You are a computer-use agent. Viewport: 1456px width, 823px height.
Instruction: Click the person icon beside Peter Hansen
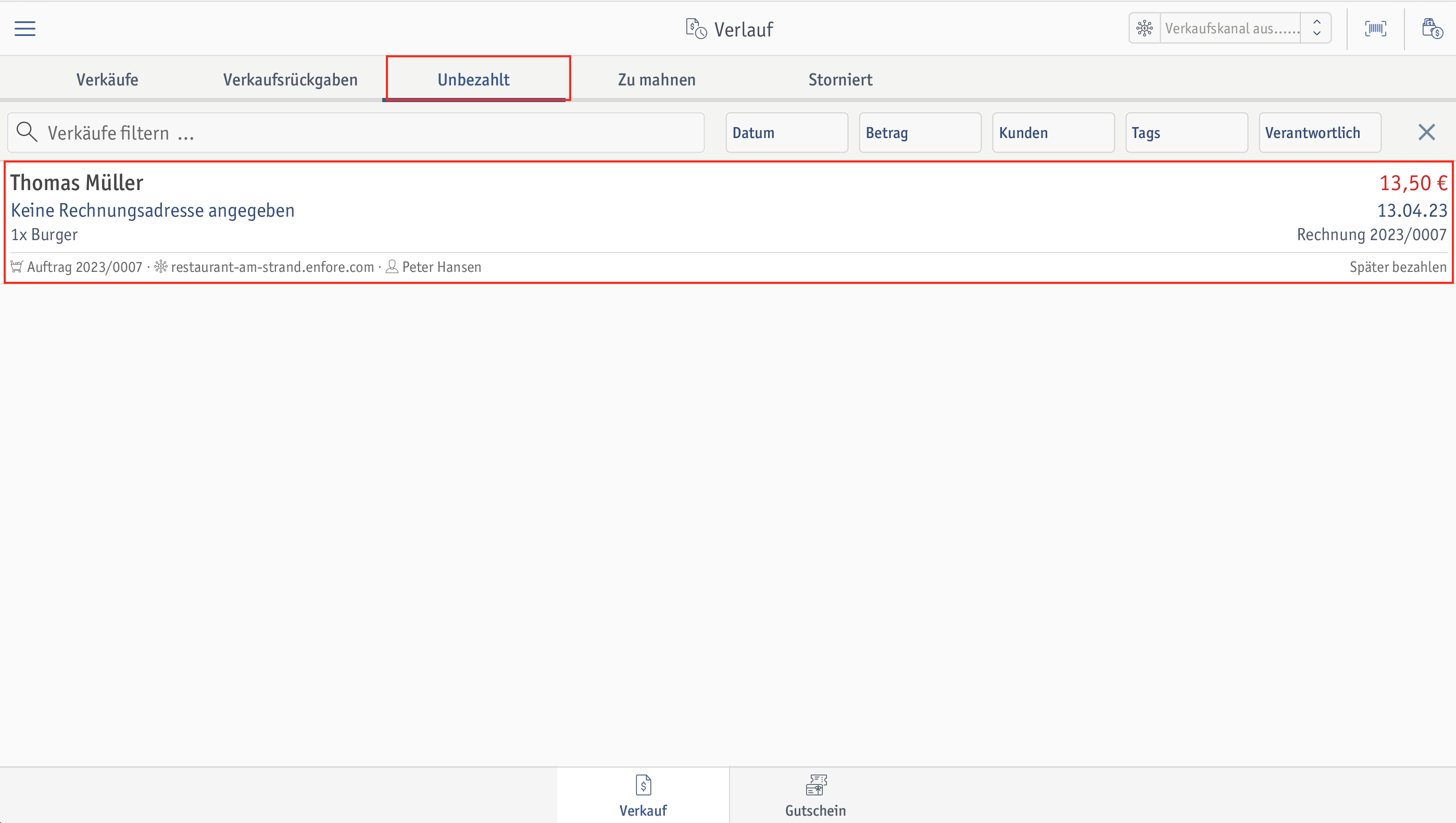pyautogui.click(x=392, y=267)
